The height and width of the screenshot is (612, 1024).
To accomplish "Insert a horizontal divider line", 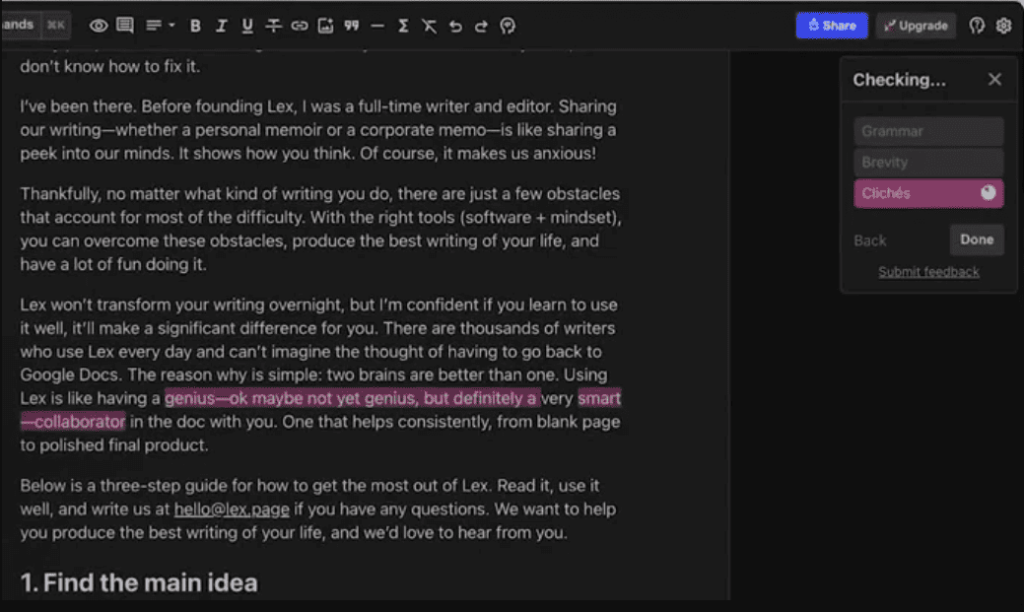I will [x=377, y=26].
